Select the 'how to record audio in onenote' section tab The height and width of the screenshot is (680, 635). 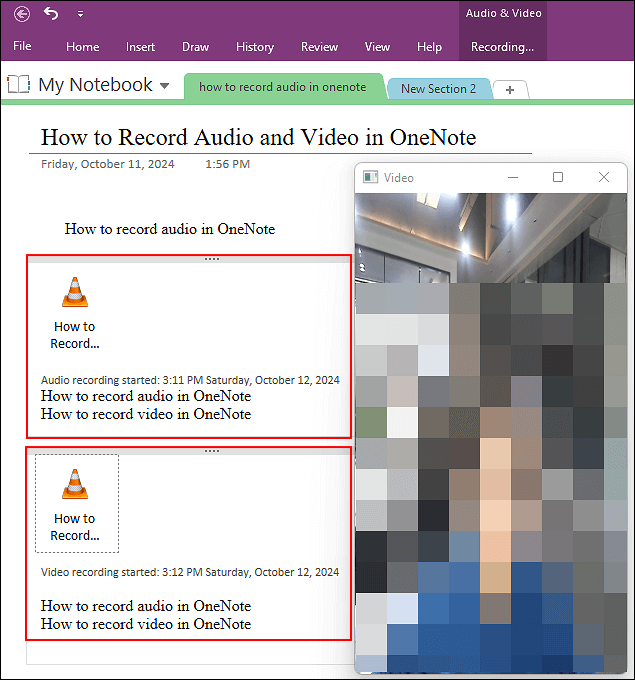point(283,87)
